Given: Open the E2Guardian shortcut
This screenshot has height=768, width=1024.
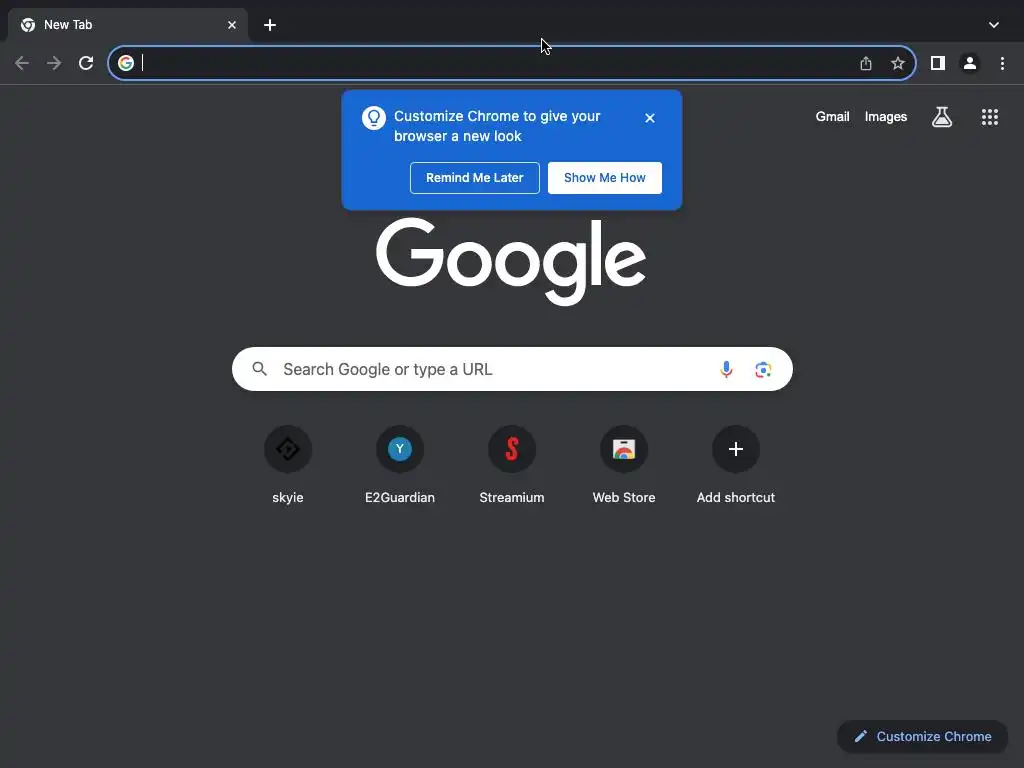Looking at the screenshot, I should [x=400, y=464].
